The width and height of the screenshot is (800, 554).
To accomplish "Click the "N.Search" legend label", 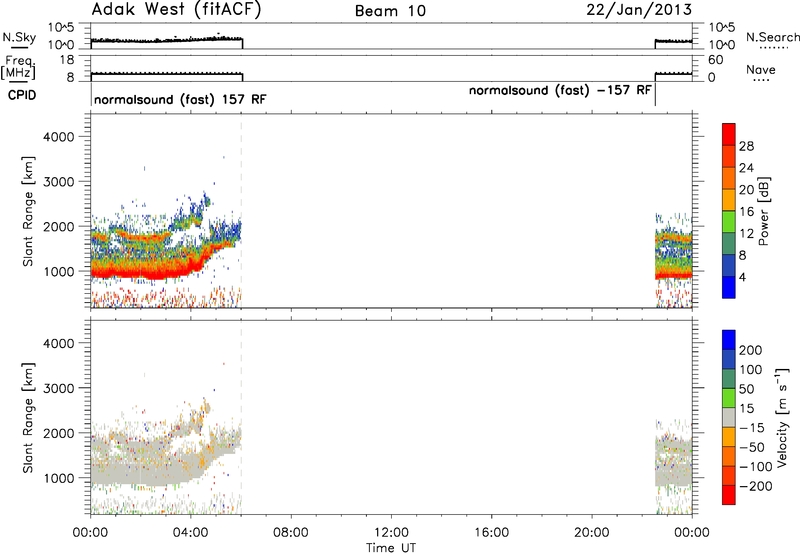I will [772, 37].
